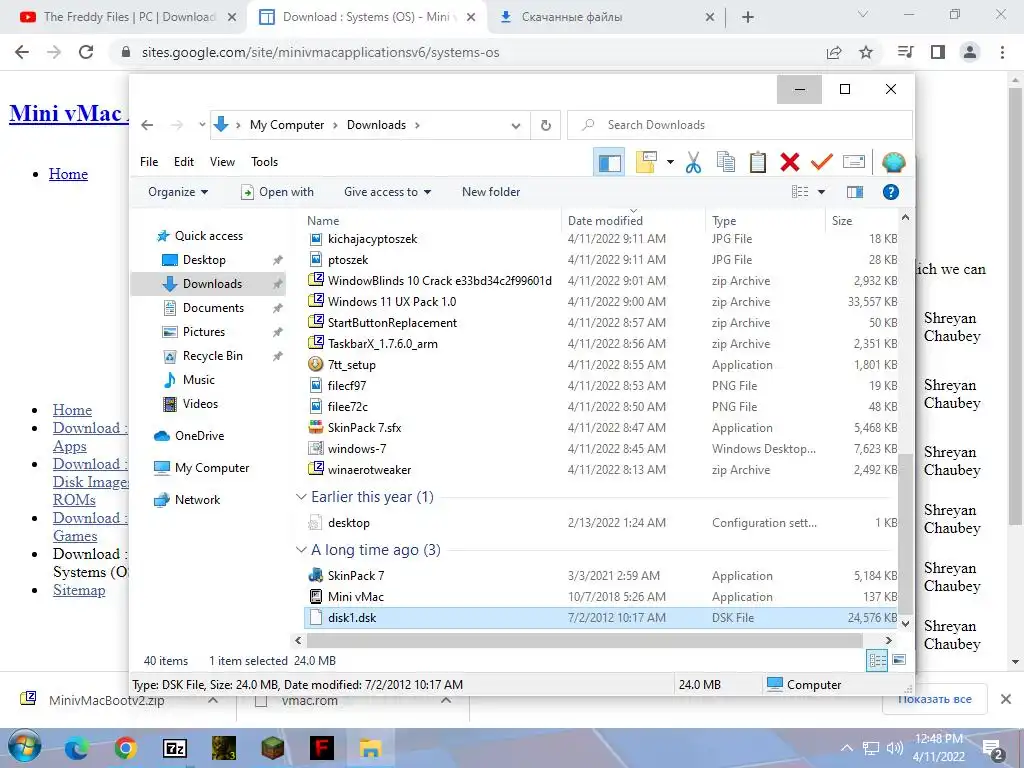The height and width of the screenshot is (768, 1024).
Task: Select Documents in navigation pane
Action: (x=213, y=308)
